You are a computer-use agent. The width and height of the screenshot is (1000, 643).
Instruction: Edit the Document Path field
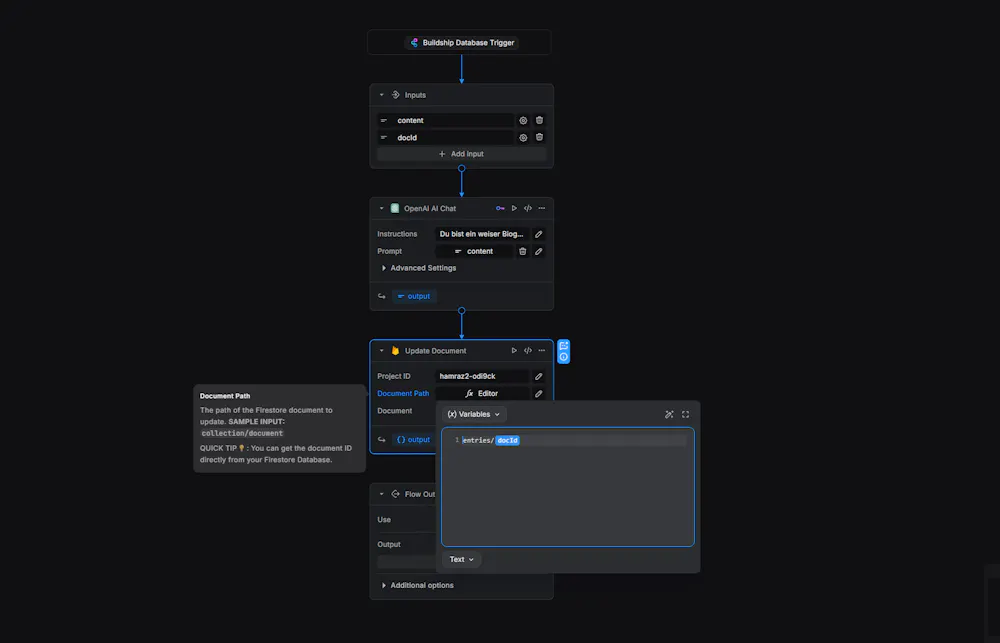(538, 394)
